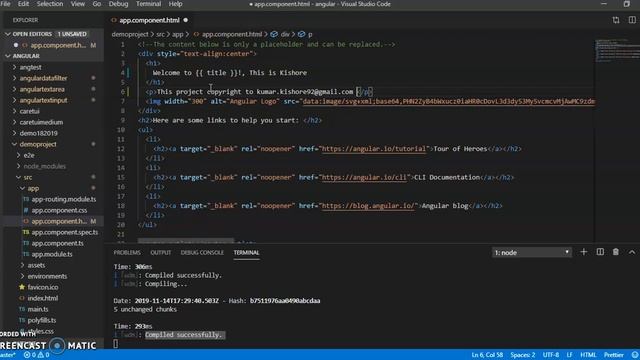Expand the node_modules folder
The height and width of the screenshot is (360, 640).
pyautogui.click(x=44, y=166)
